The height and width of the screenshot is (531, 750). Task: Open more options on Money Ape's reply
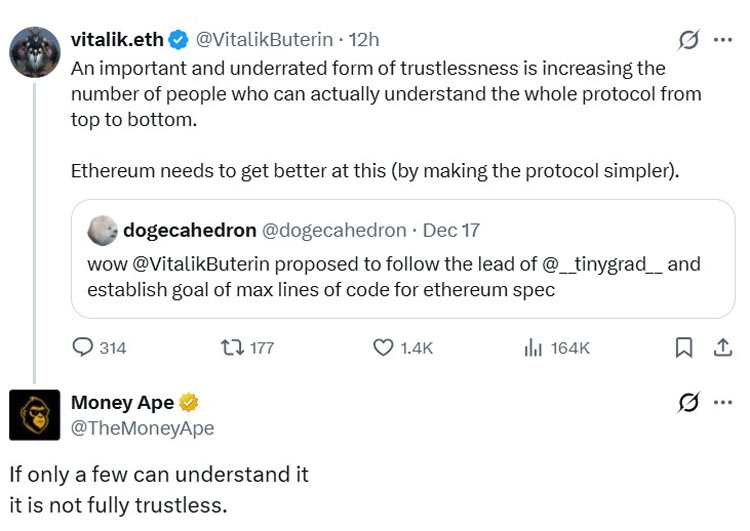pyautogui.click(x=722, y=403)
